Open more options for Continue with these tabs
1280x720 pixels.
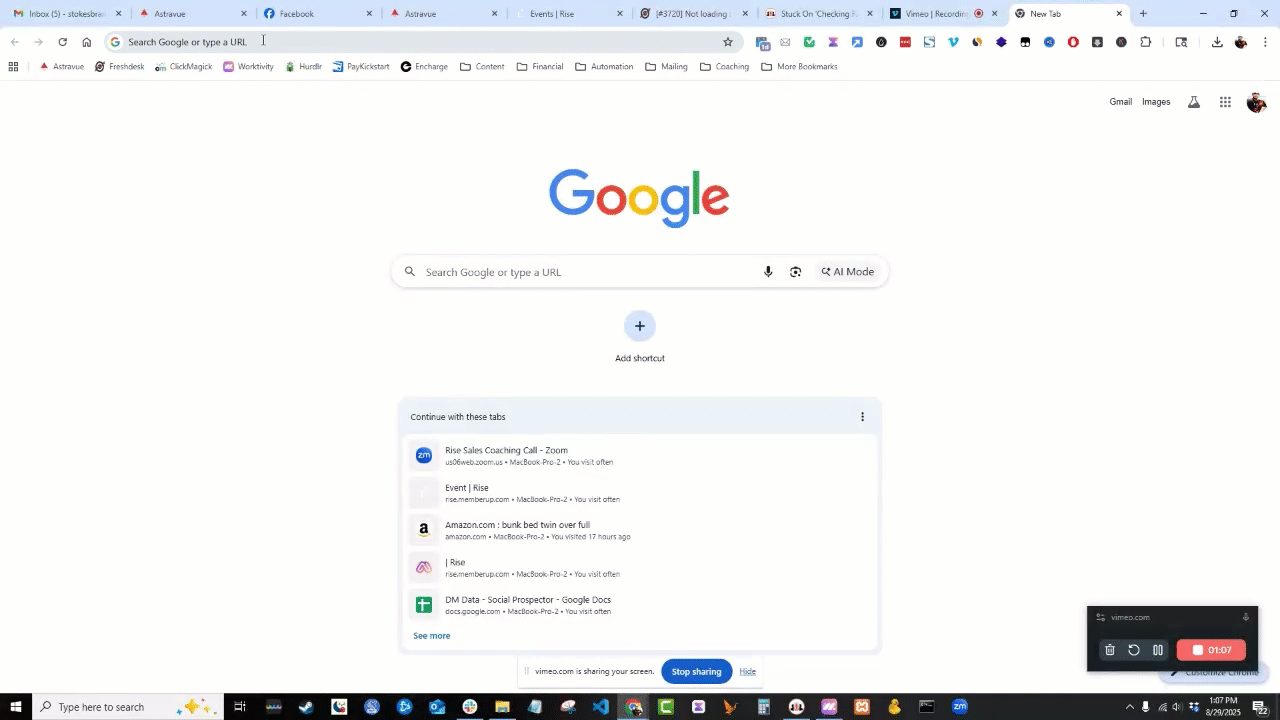[x=862, y=417]
